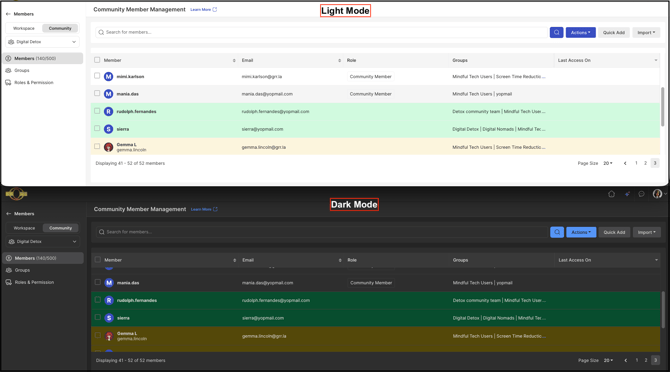This screenshot has width=670, height=372.
Task: Open the chat bubble icon in dark header
Action: 641,194
